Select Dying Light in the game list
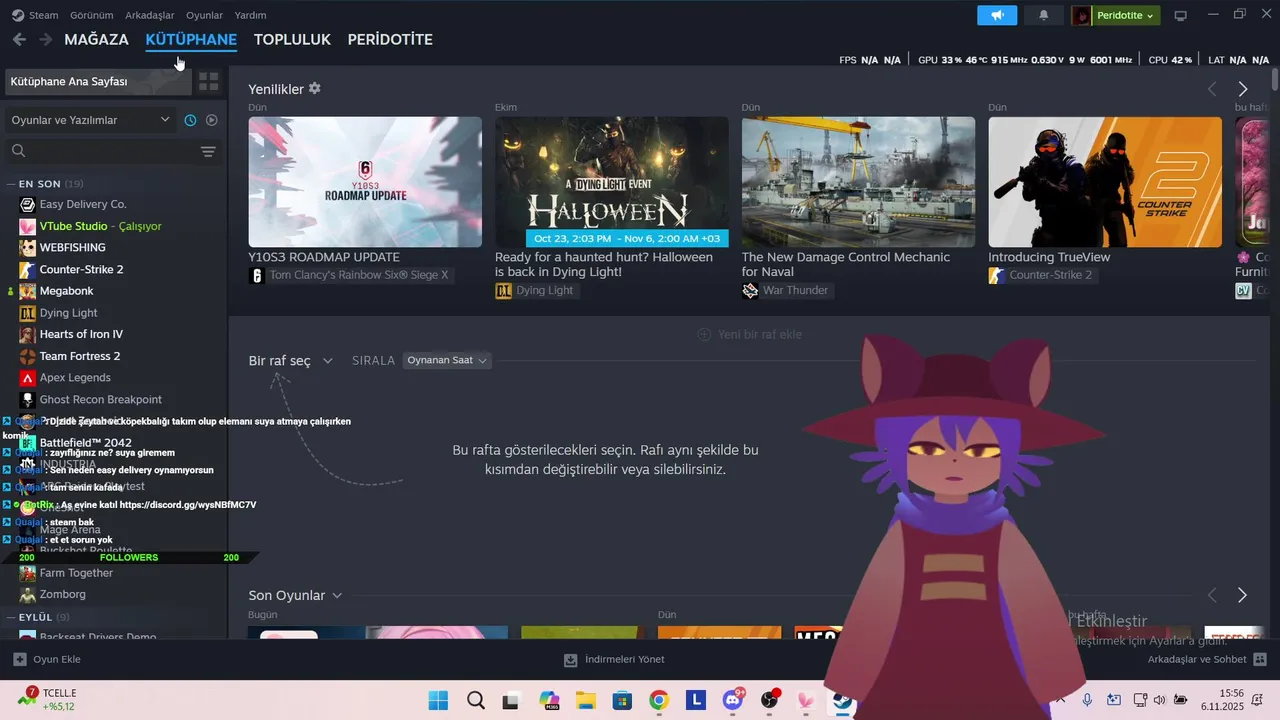1280x720 pixels. (68, 313)
